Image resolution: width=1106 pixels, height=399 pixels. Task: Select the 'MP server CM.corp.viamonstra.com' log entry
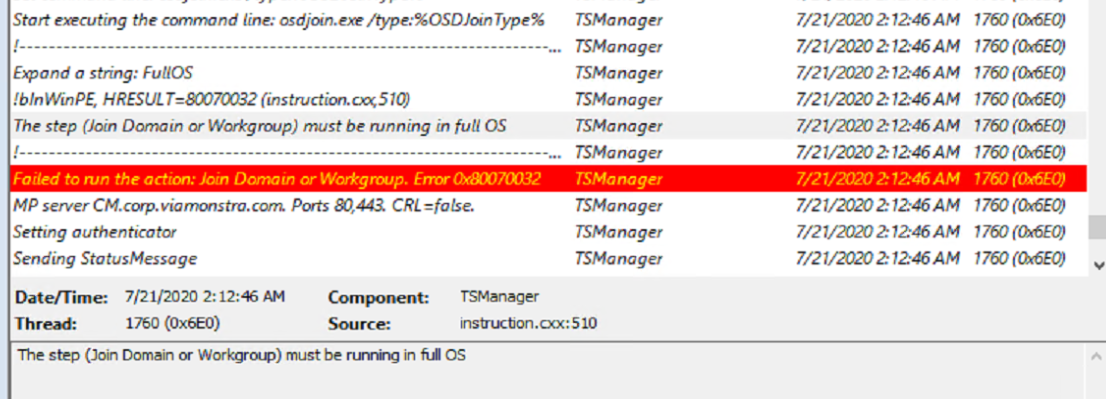point(543,206)
